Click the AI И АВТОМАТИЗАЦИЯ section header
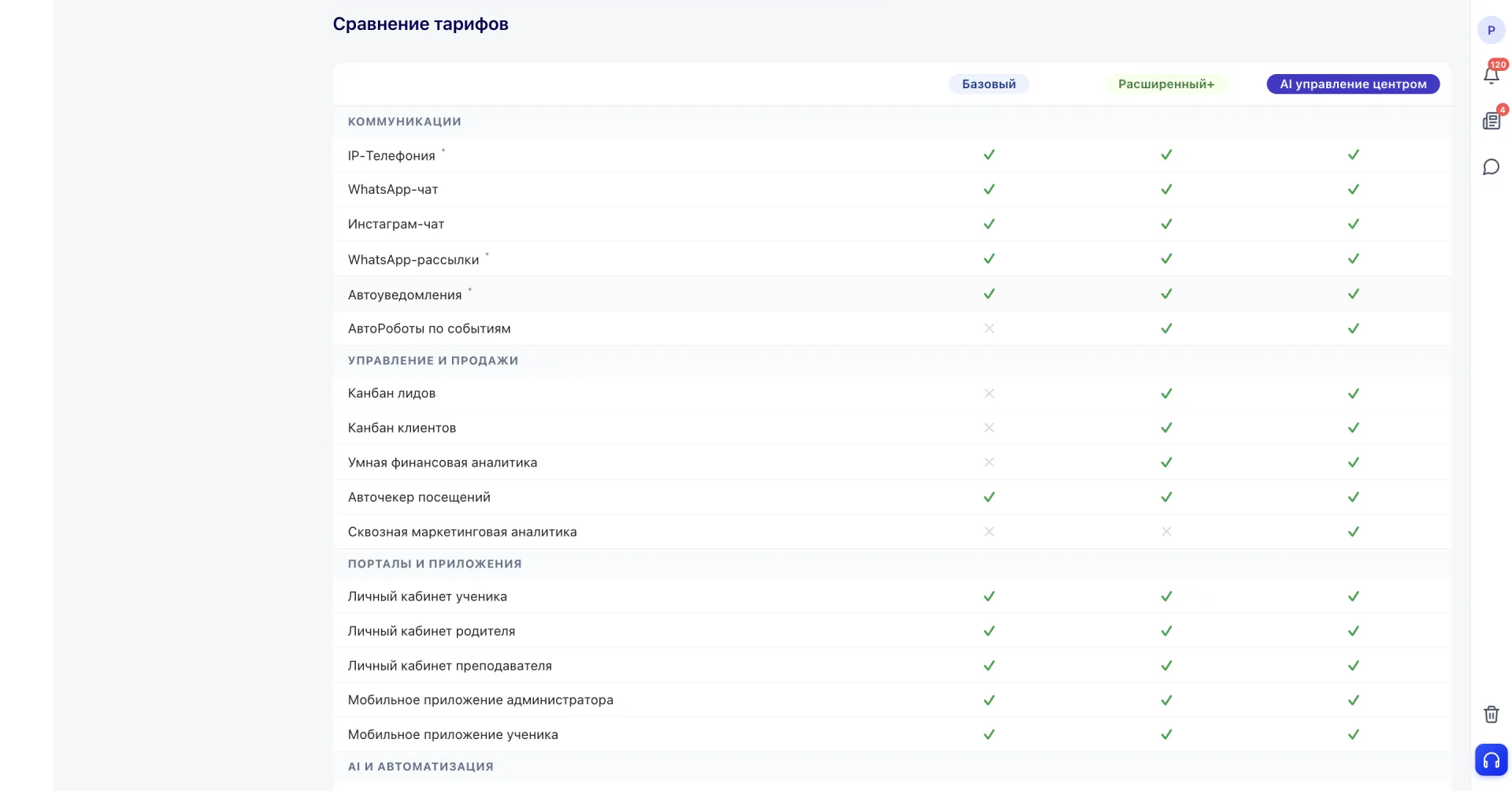The width and height of the screenshot is (1512, 791). tap(421, 766)
